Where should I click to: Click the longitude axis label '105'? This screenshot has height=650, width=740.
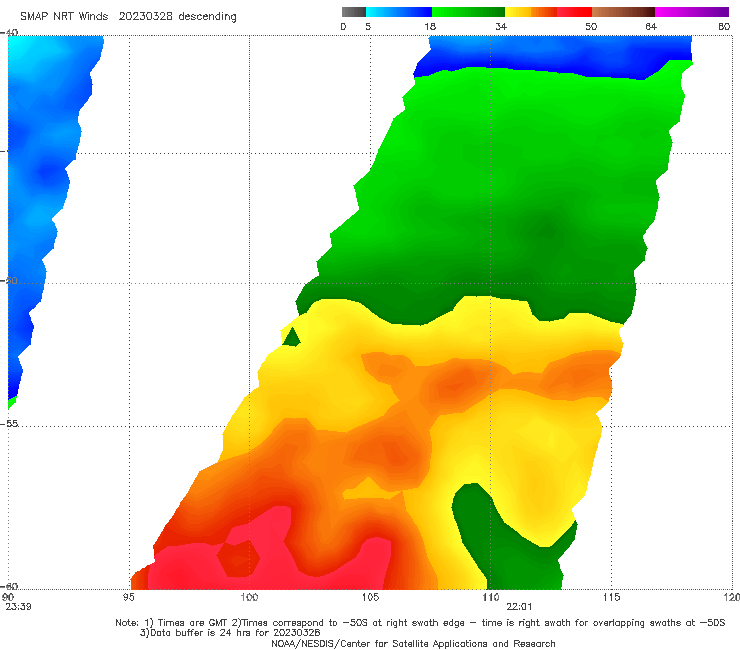tap(370, 597)
